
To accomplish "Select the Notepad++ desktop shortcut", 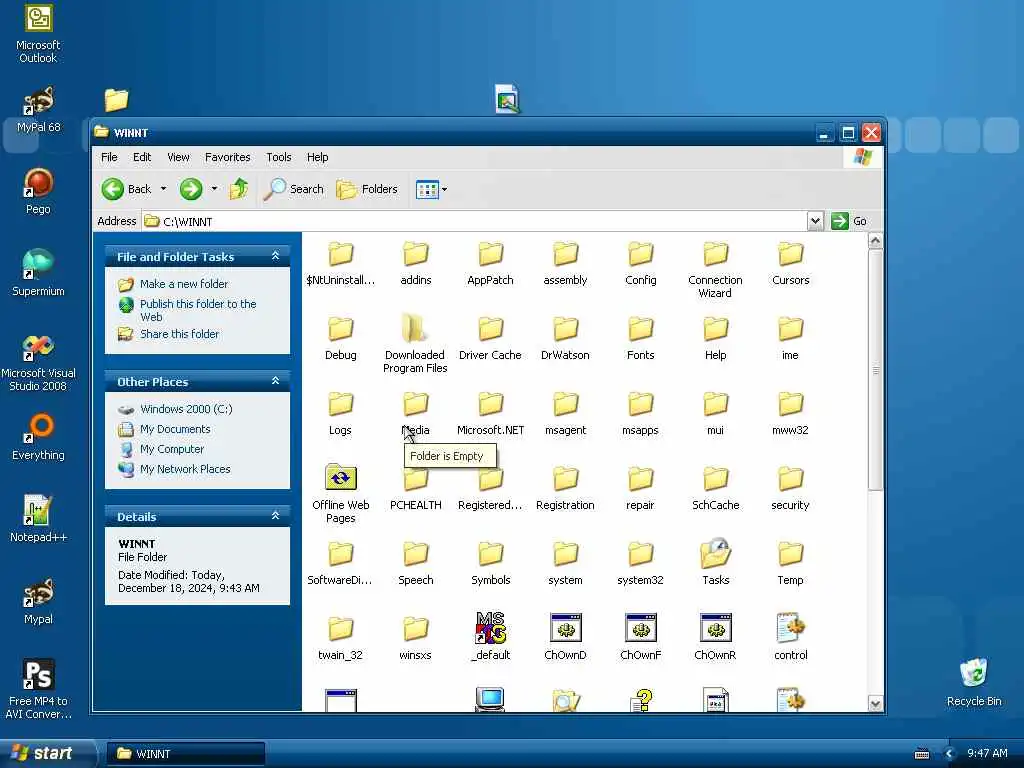I will [38, 519].
